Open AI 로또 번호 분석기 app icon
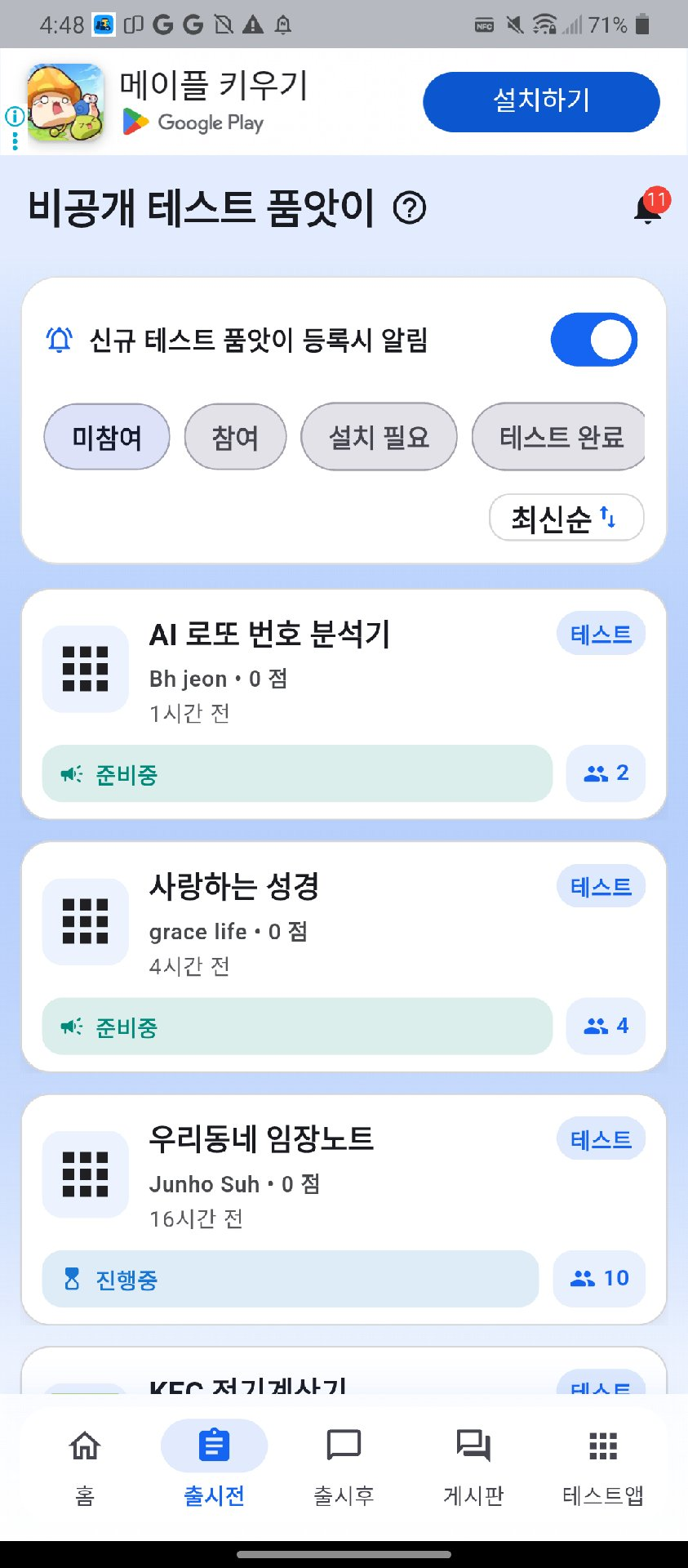The image size is (688, 1568). click(x=86, y=669)
